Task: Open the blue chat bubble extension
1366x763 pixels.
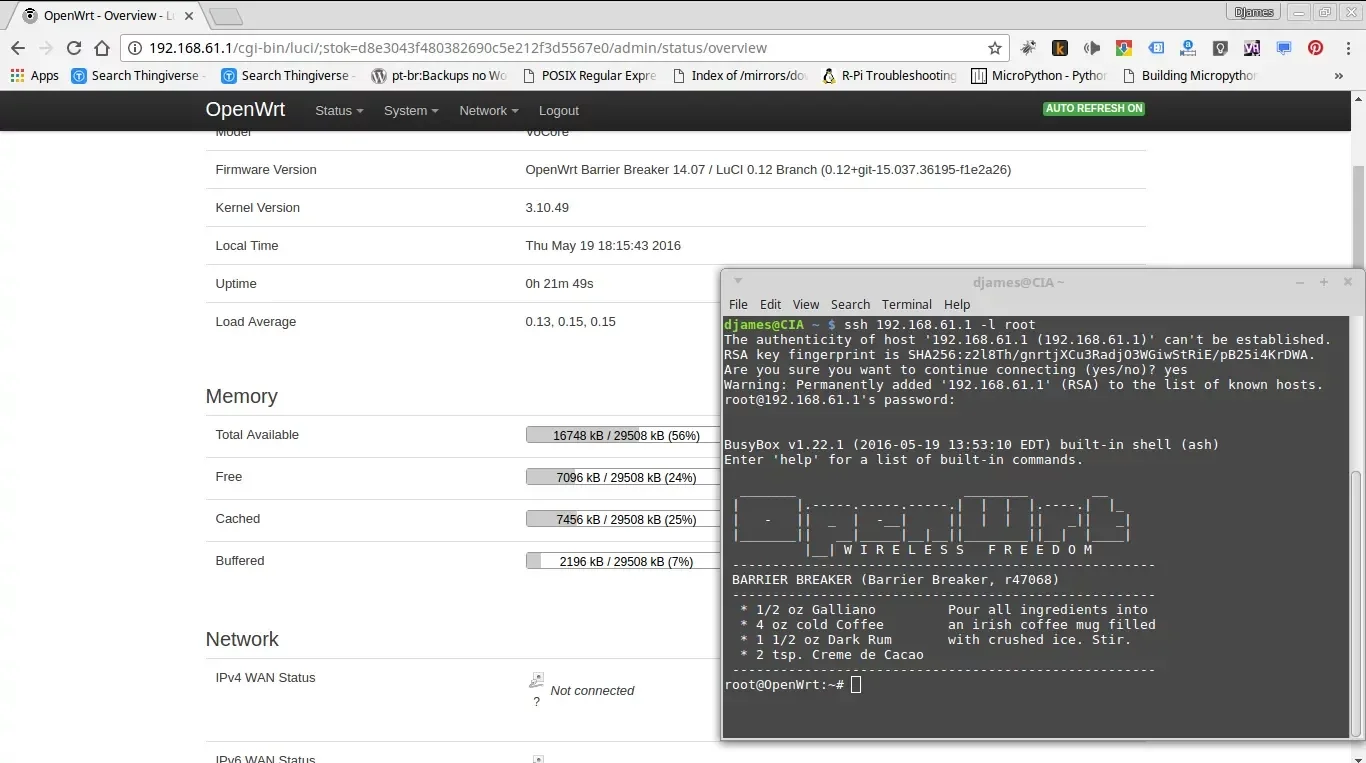Action: pyautogui.click(x=1284, y=48)
